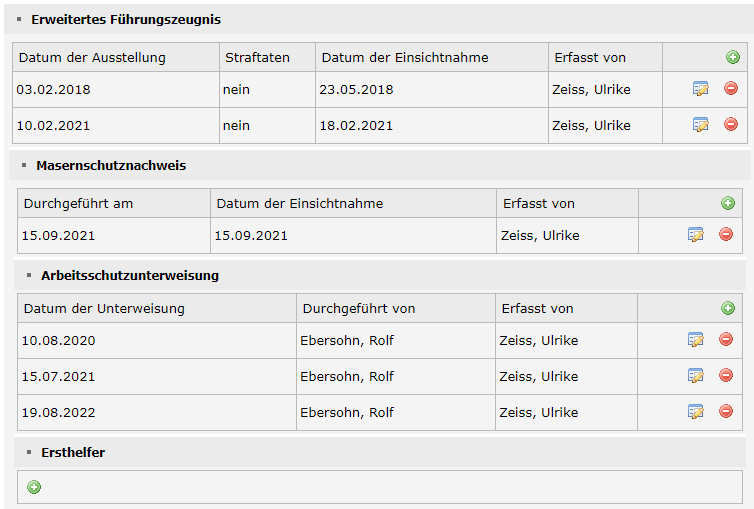Add a new Masernschutznachweis record

click(728, 203)
